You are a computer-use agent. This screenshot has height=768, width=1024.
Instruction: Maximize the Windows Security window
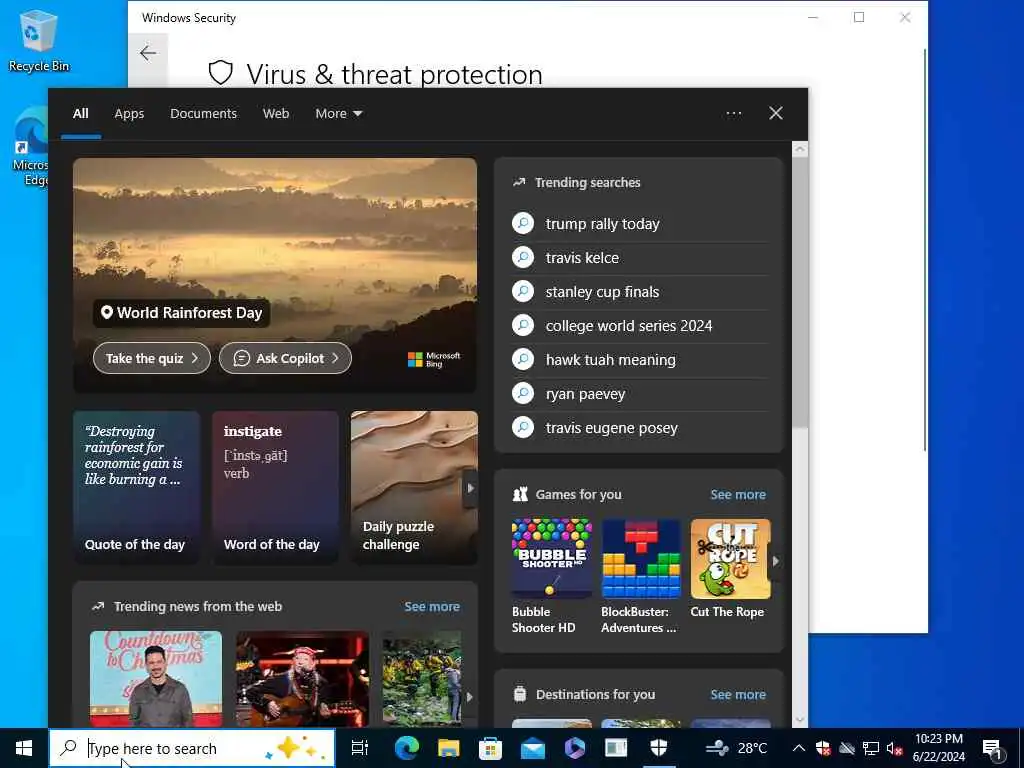[x=859, y=18]
